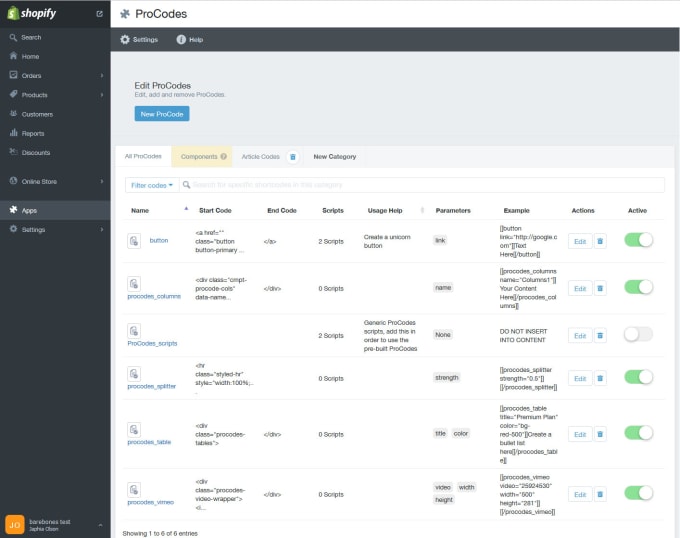Image resolution: width=680 pixels, height=538 pixels.
Task: Click the question mark icon on Components tab
Action: 223,157
